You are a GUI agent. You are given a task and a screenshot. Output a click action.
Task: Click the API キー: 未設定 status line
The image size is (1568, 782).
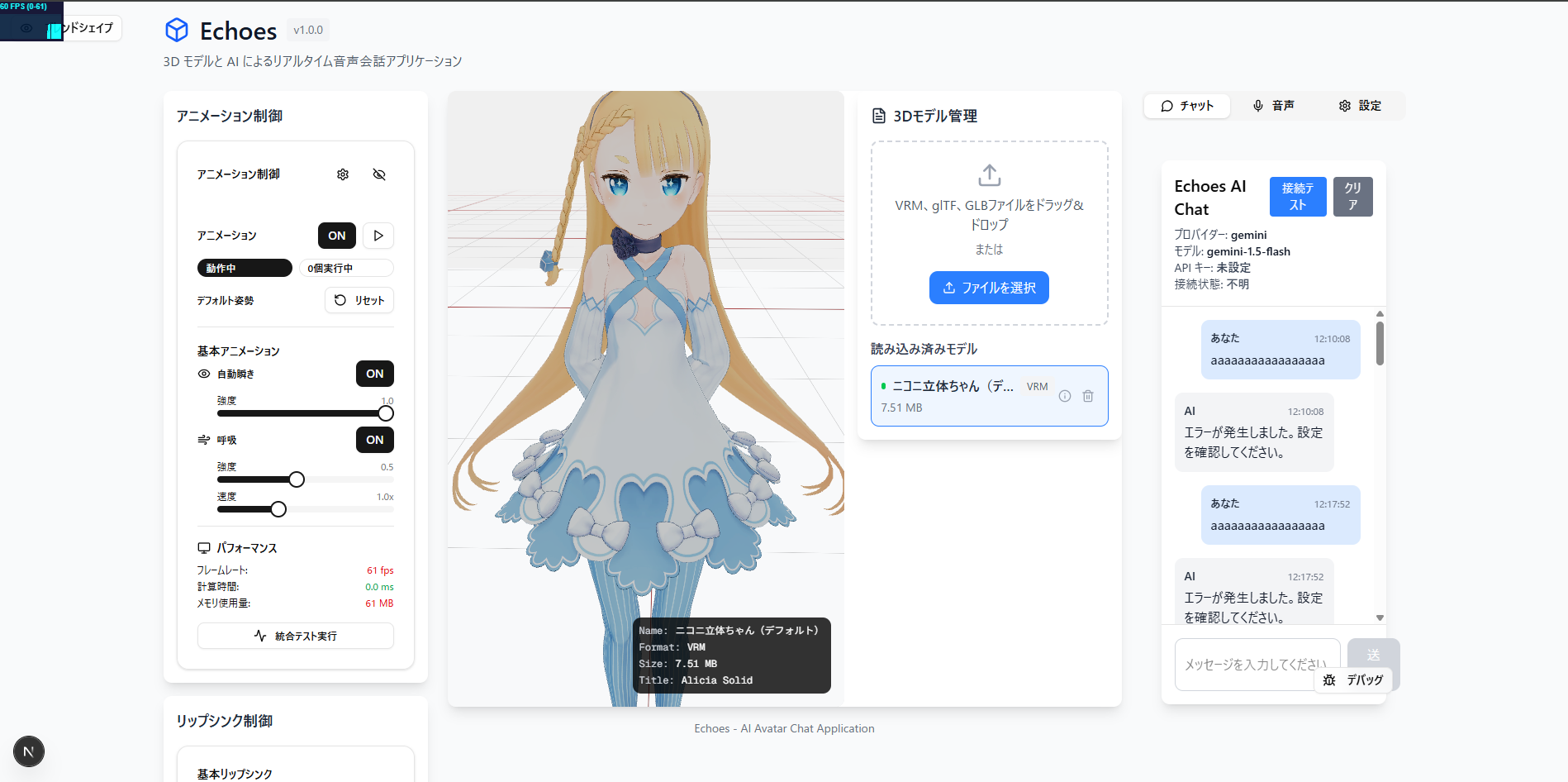tap(1212, 268)
